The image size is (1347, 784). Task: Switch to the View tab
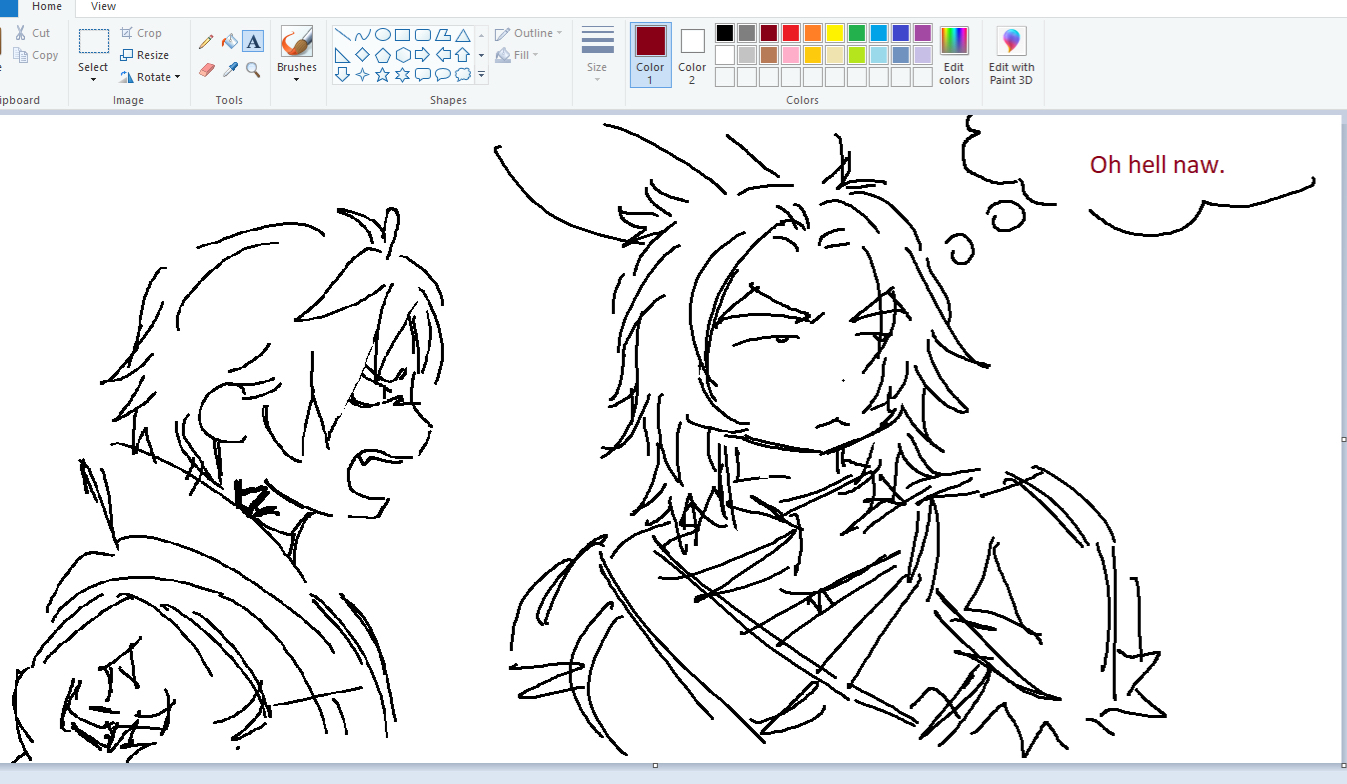(103, 7)
